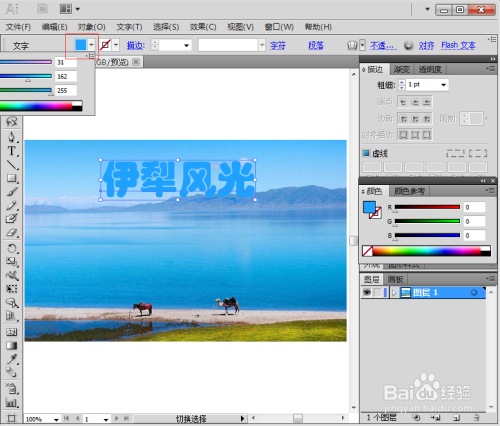Open the zoom level 100% dropdown
Viewport: 500px width, 426px height.
click(56, 419)
